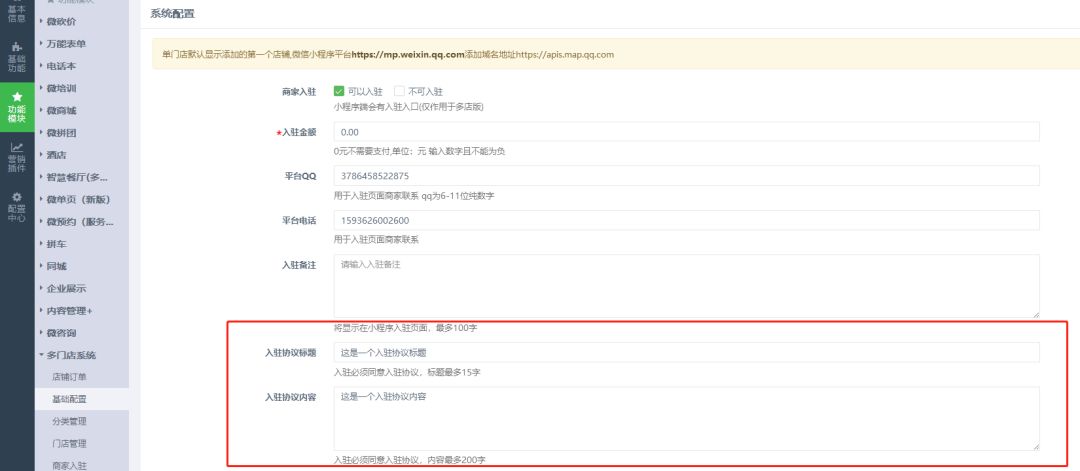The width and height of the screenshot is (1080, 471).
Task: Click hint text qq为6-11位纯数字
Action: click(x=457, y=196)
